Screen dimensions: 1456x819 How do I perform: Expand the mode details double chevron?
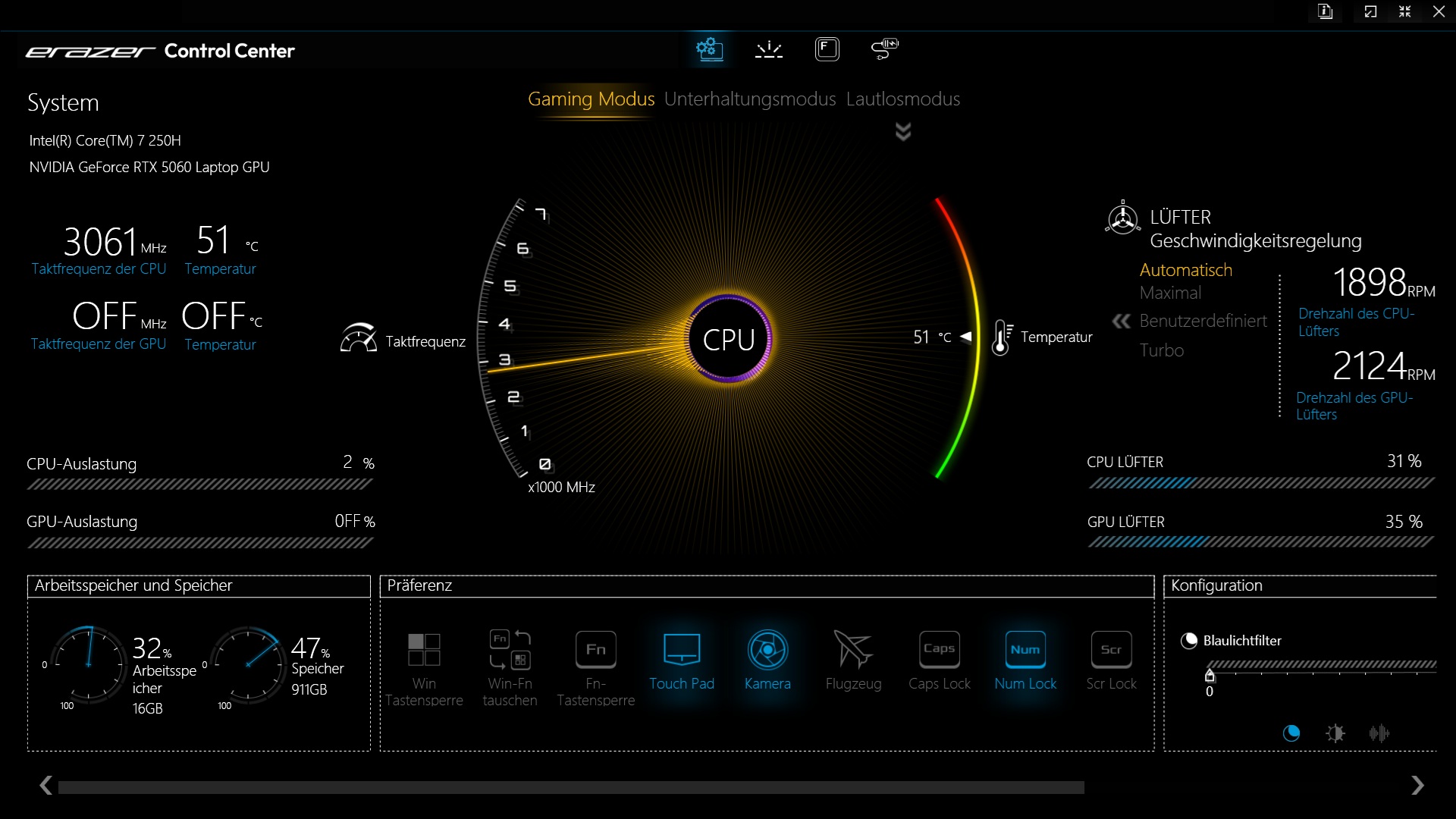902,132
